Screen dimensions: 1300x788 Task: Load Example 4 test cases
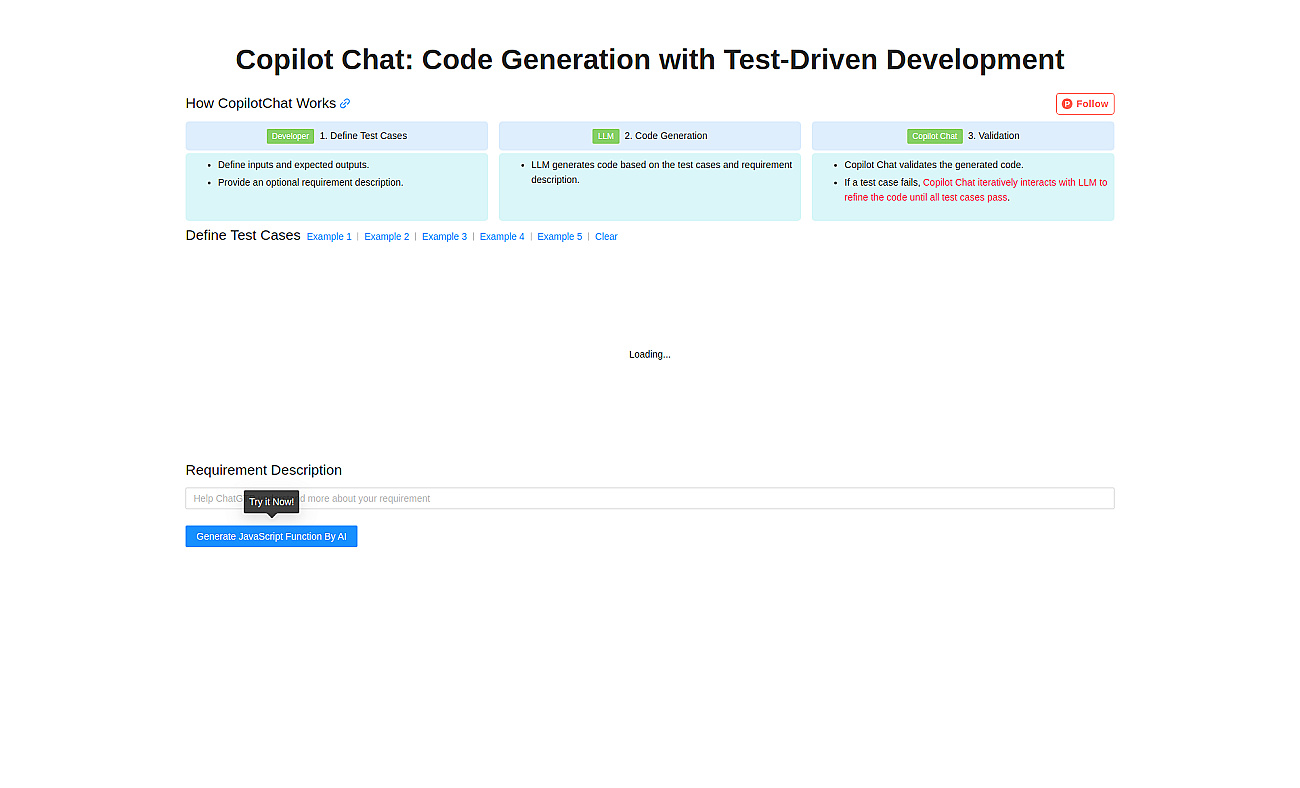[502, 237]
